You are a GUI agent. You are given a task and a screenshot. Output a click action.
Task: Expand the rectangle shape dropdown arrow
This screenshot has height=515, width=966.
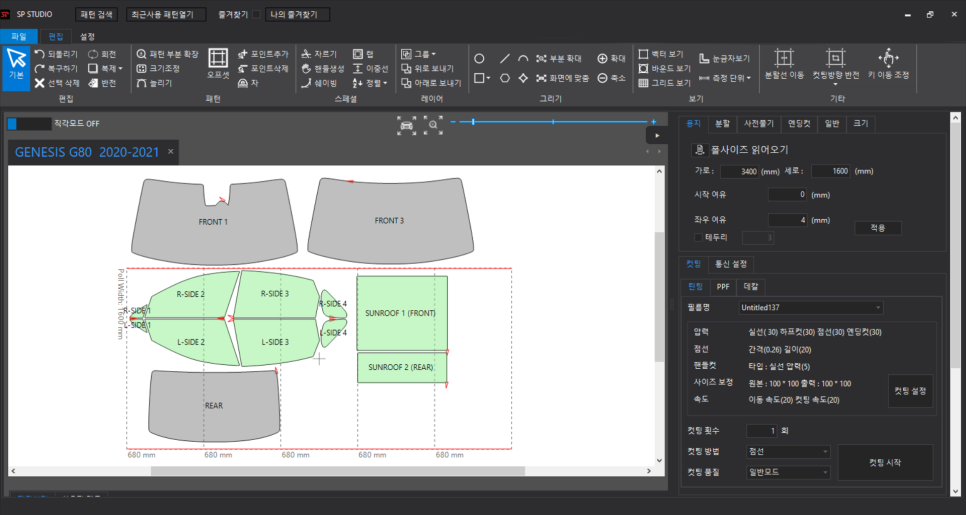(489, 78)
